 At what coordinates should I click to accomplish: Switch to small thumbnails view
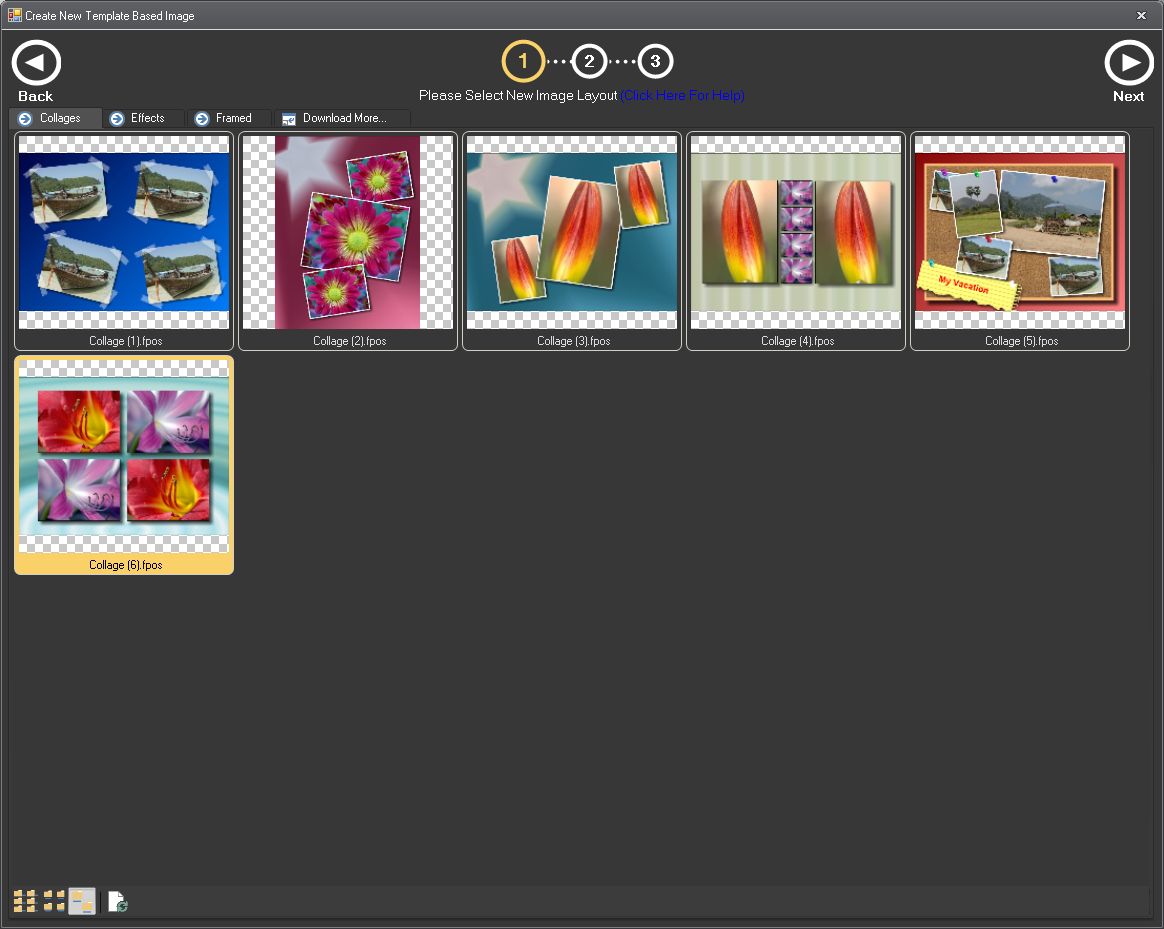24,902
